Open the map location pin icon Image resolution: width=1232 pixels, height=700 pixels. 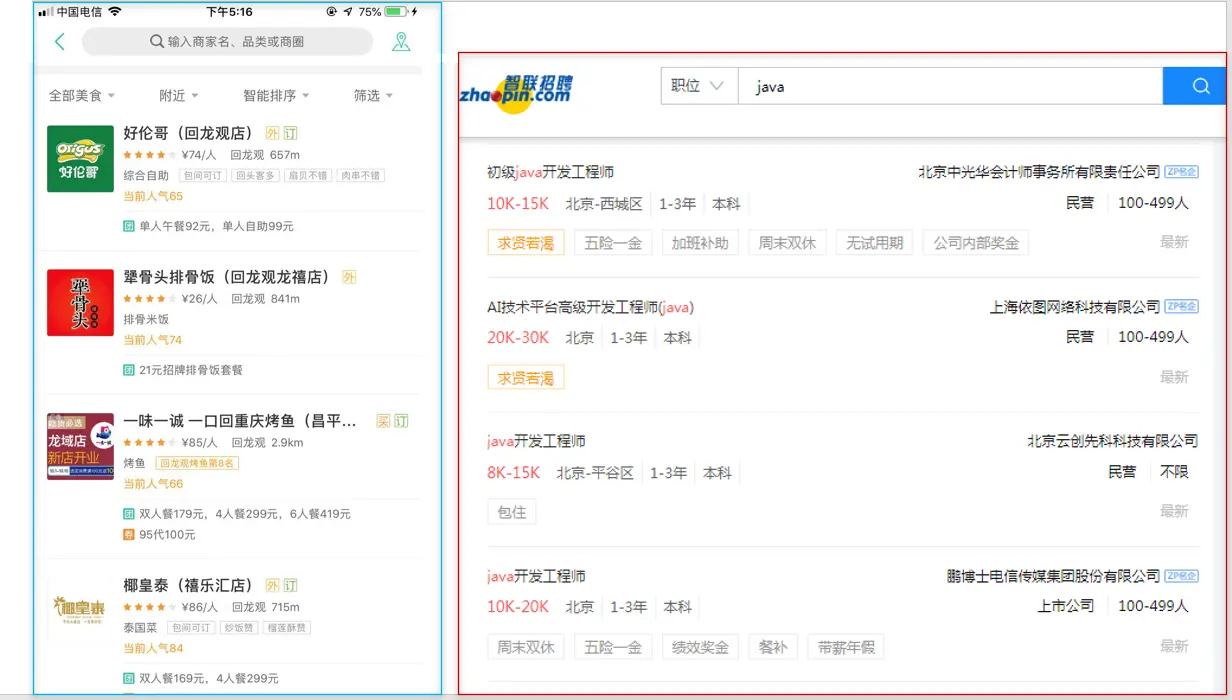tap(401, 41)
